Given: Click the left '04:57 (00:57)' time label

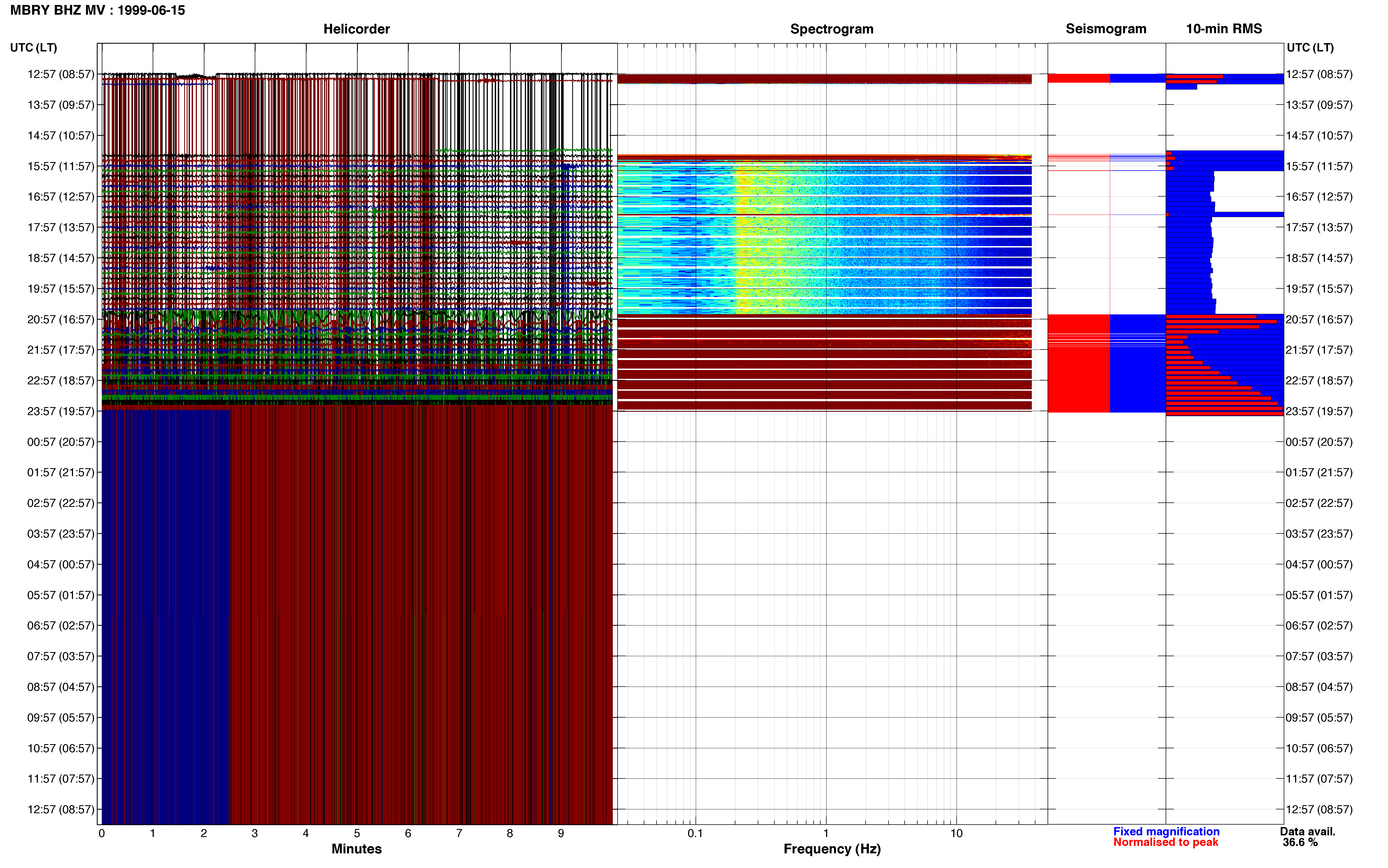Looking at the screenshot, I should (x=61, y=564).
